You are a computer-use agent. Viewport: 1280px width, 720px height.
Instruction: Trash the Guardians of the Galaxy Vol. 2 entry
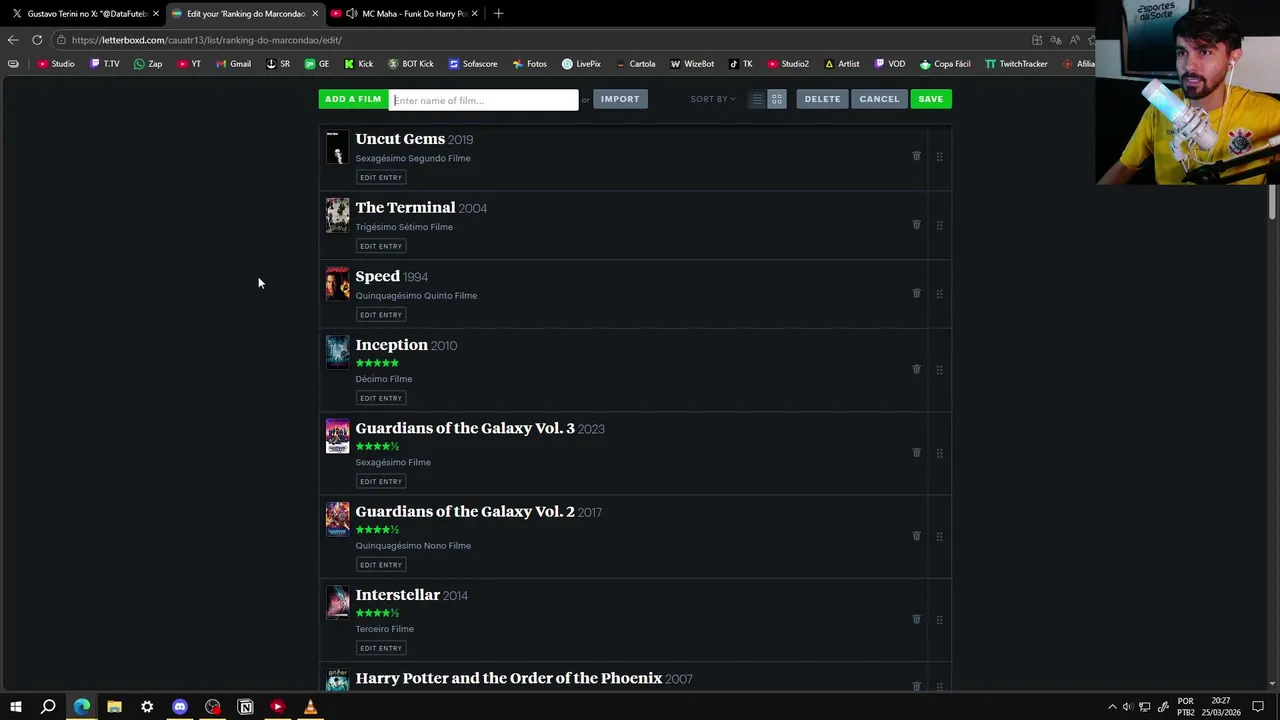tap(916, 536)
